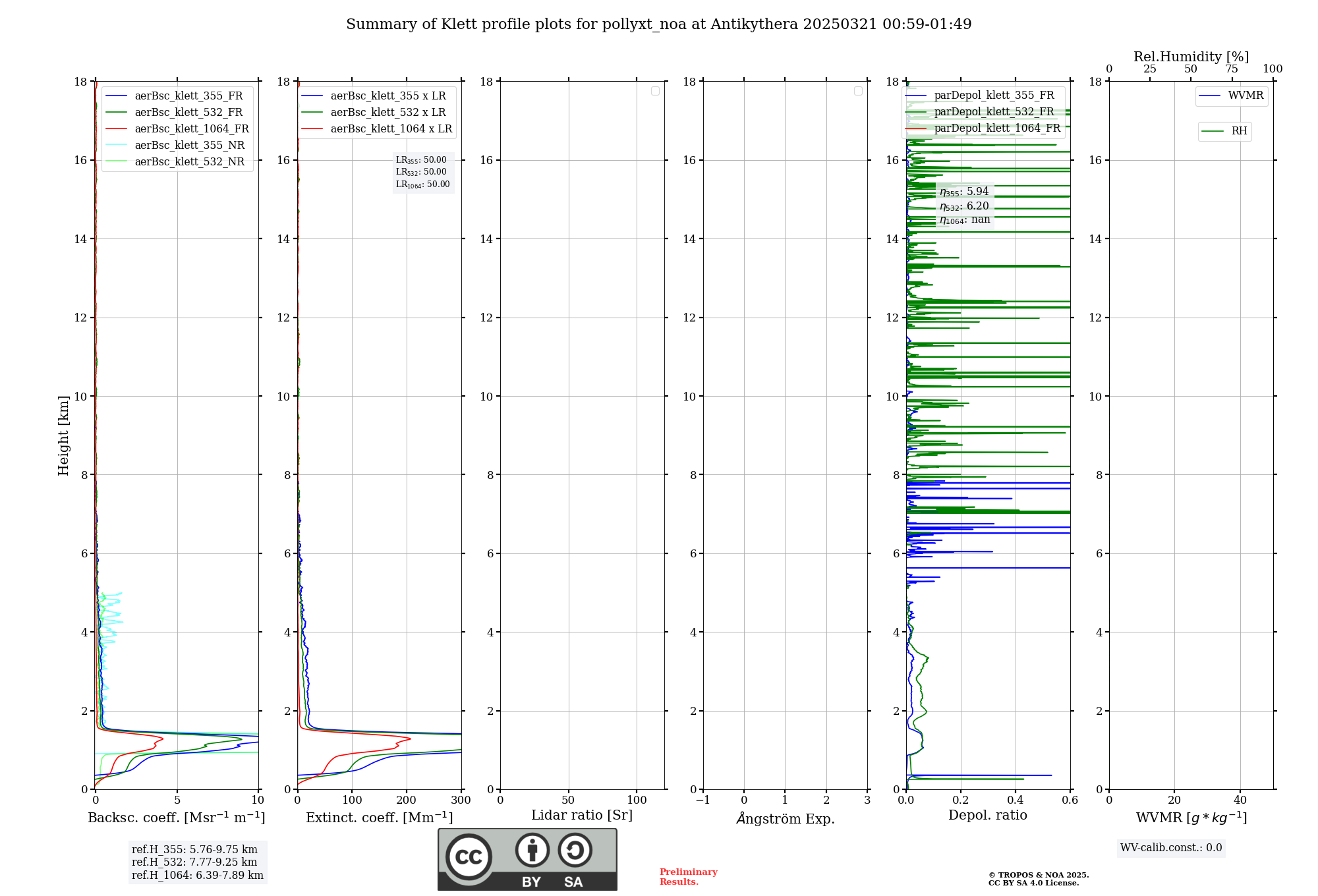Click legend entry aerBsc_klett_532 x LR

[x=374, y=113]
